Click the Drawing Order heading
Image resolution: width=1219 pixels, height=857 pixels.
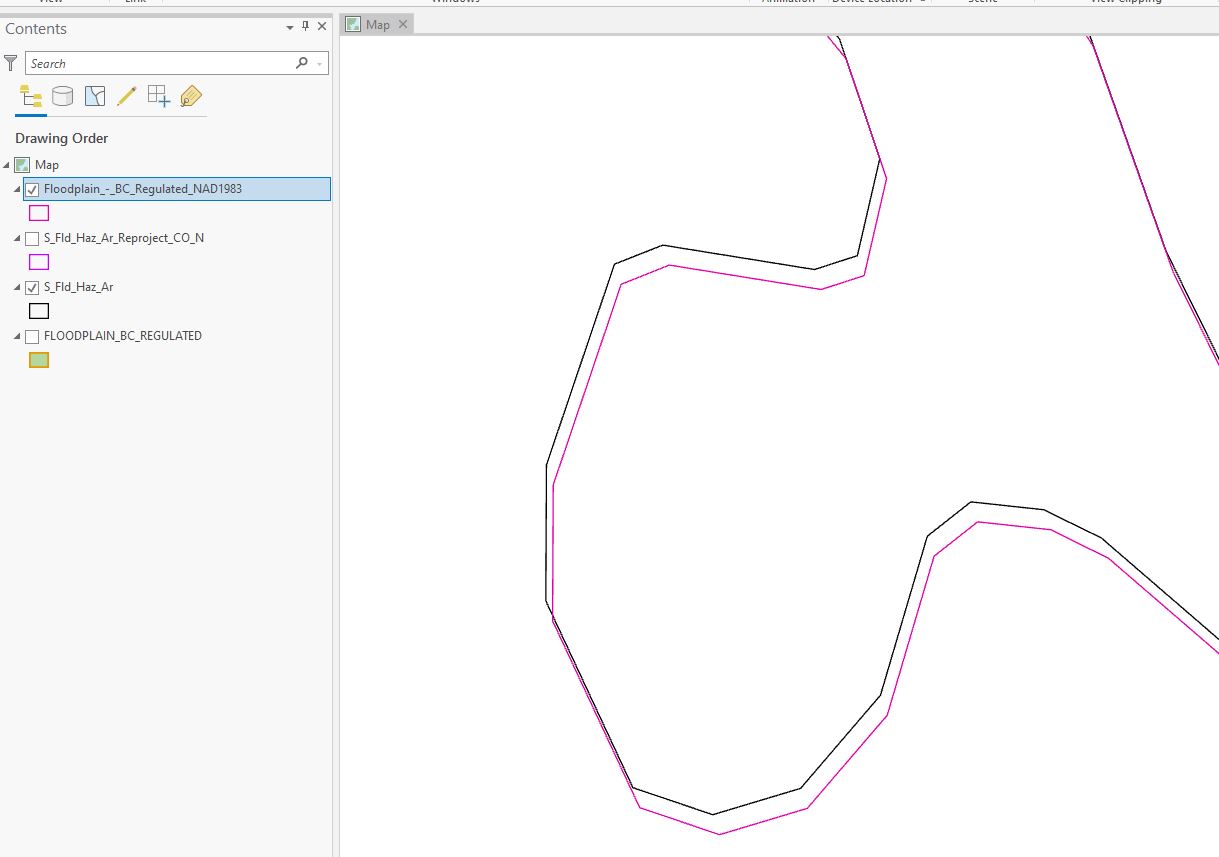pos(62,138)
